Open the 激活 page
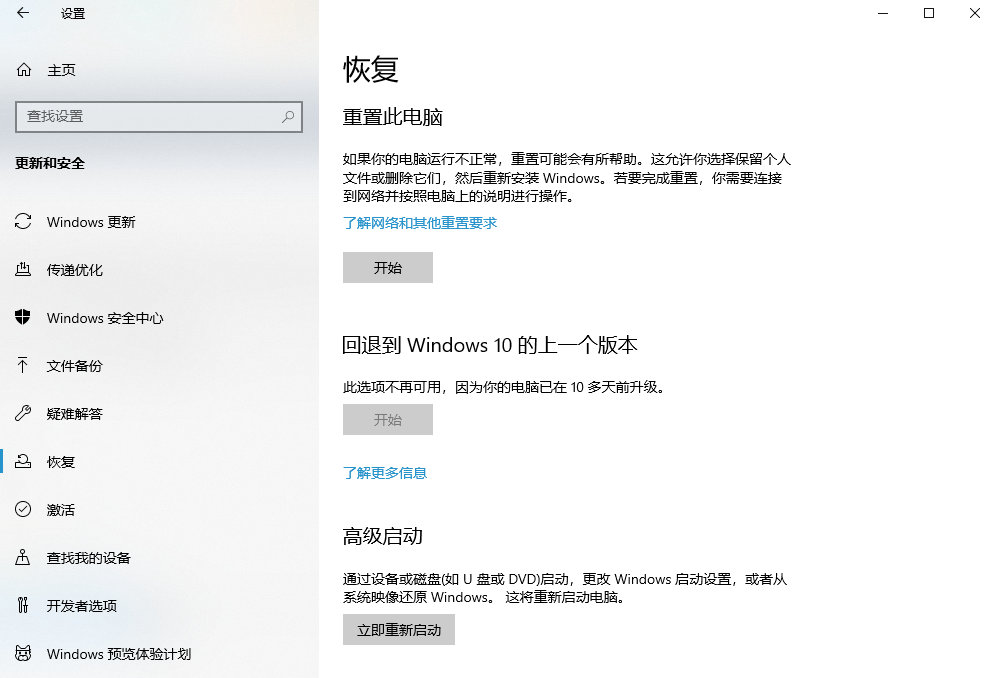Image resolution: width=992 pixels, height=678 pixels. [x=60, y=510]
